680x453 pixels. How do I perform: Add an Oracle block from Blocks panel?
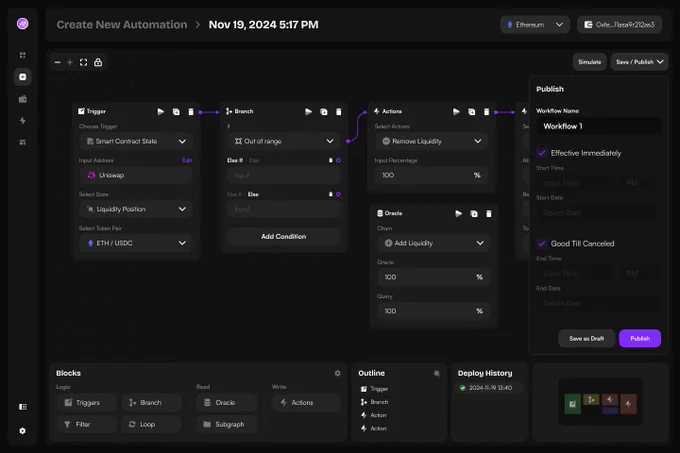[x=227, y=403]
